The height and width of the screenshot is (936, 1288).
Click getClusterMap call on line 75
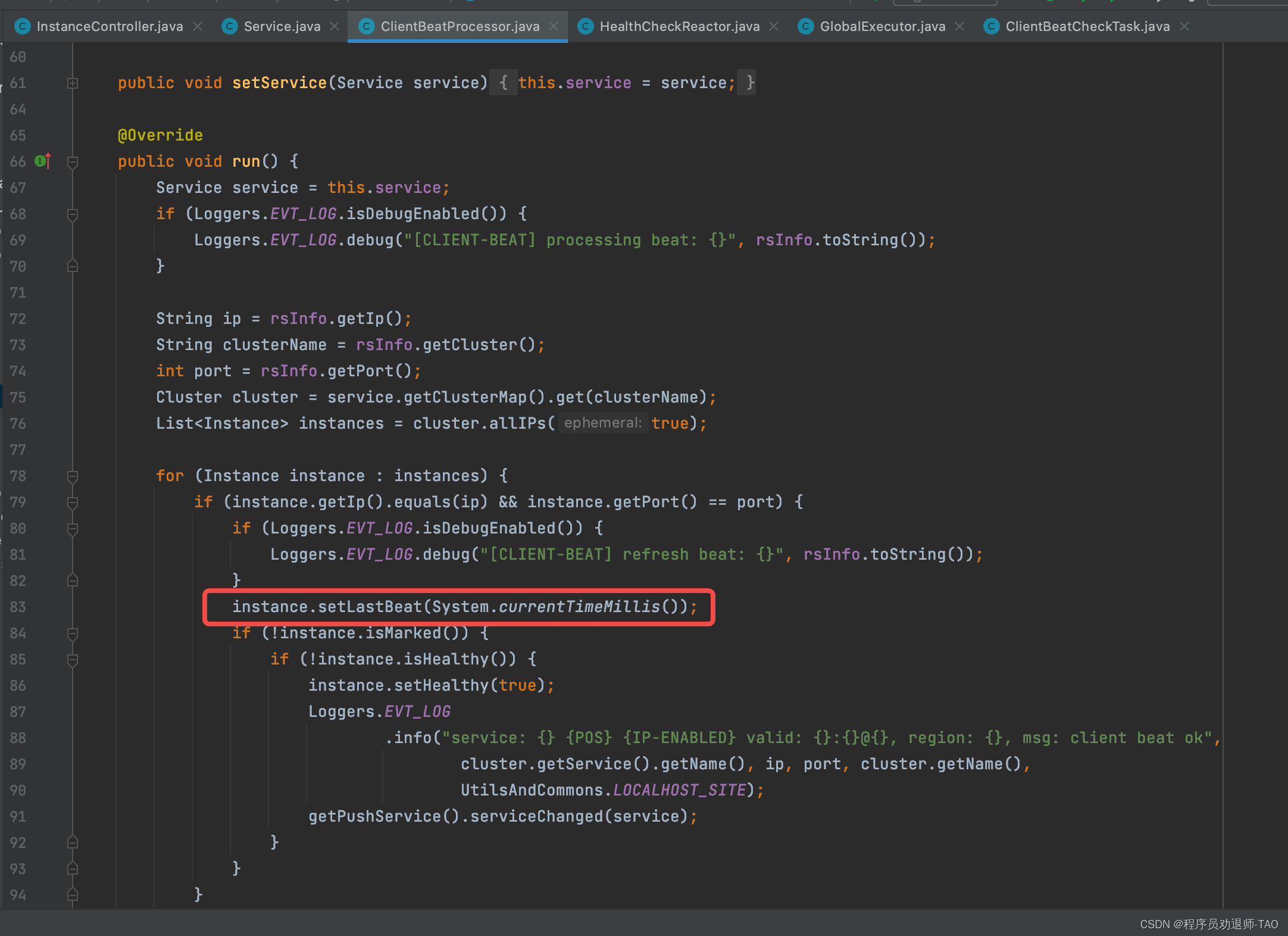point(465,397)
